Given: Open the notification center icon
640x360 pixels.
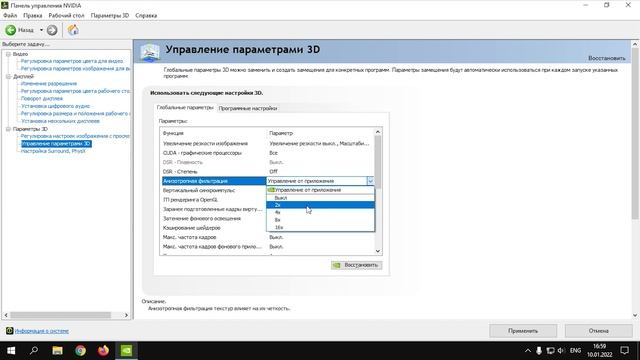Looking at the screenshot, I should [x=624, y=351].
